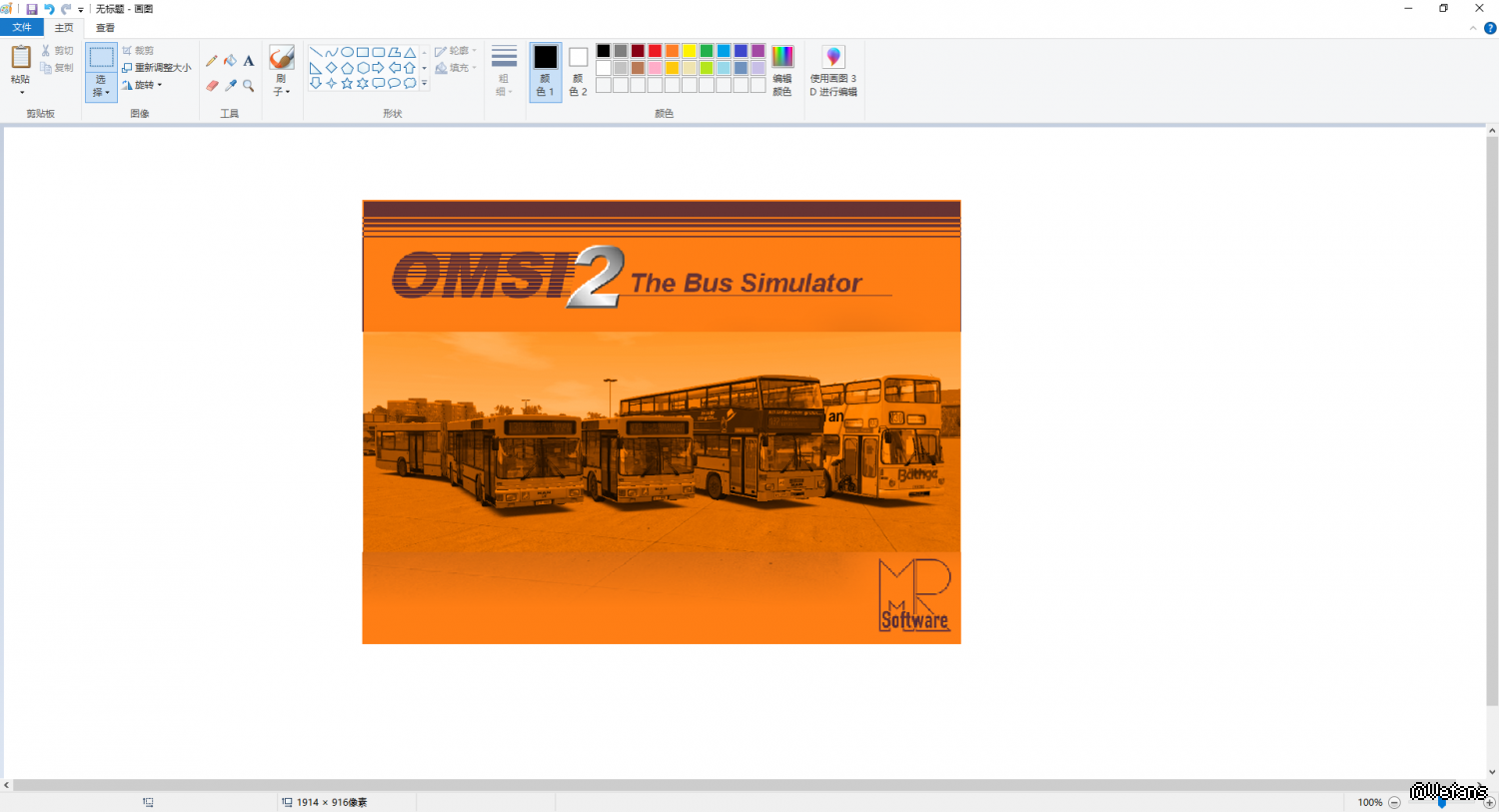Pick the Down arrow shape

point(316,84)
